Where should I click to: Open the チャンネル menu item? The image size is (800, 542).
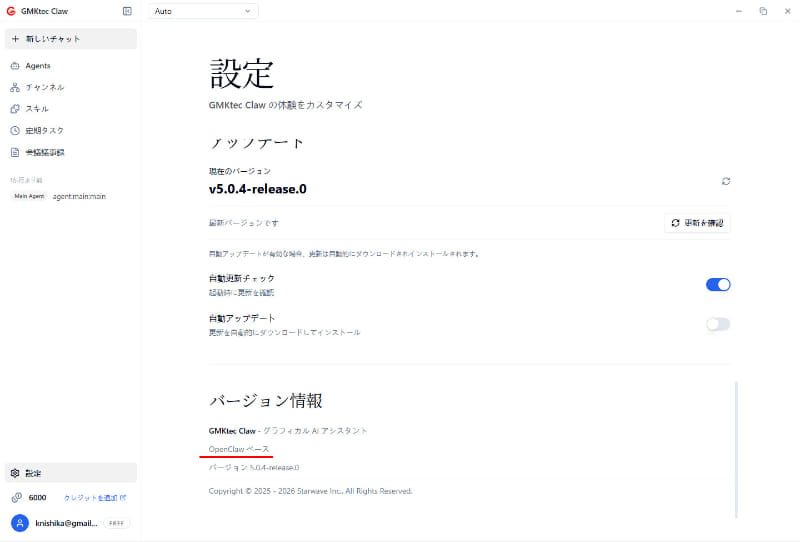[70, 87]
